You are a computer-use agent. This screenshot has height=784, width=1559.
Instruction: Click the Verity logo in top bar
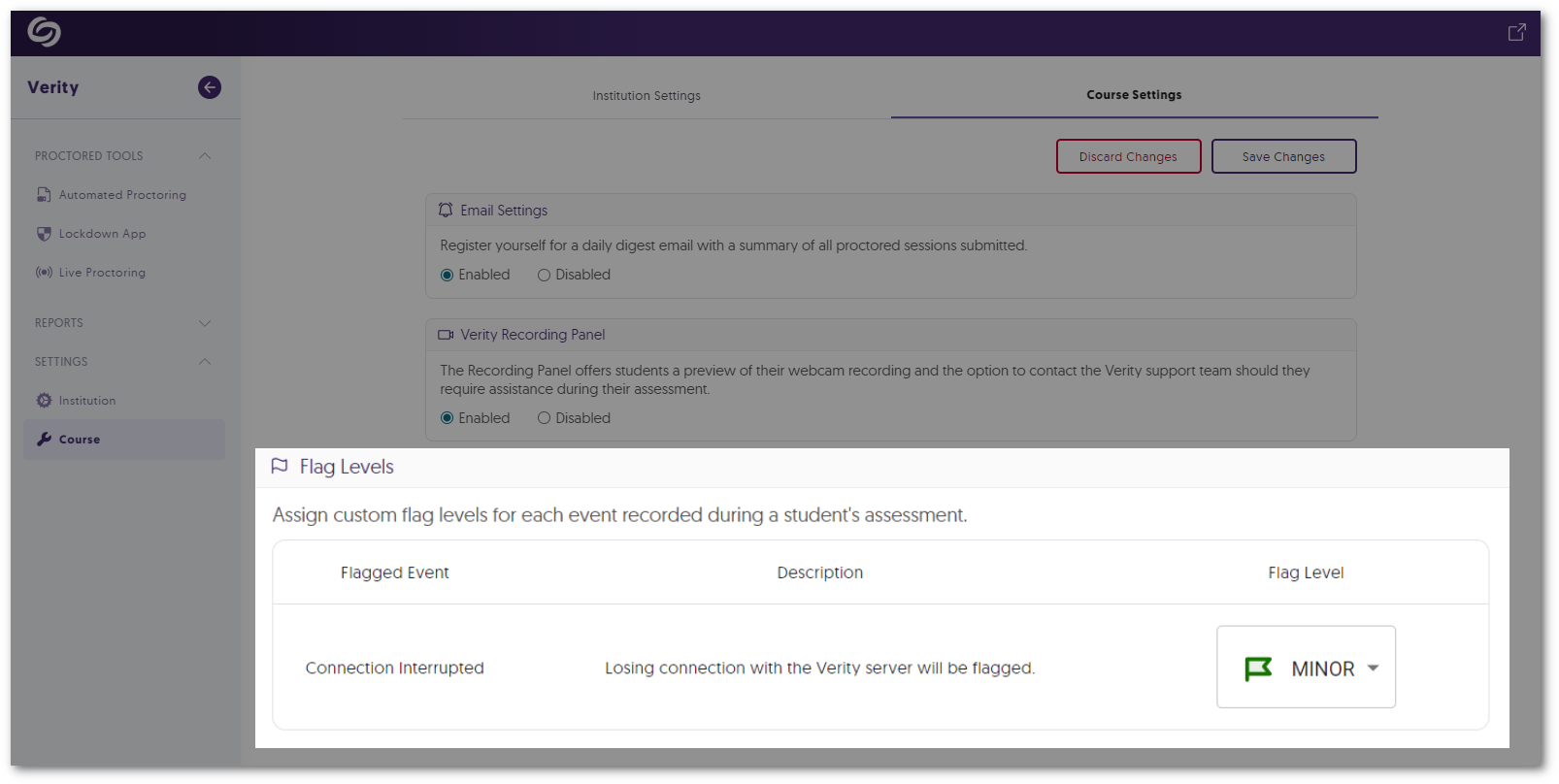[44, 32]
